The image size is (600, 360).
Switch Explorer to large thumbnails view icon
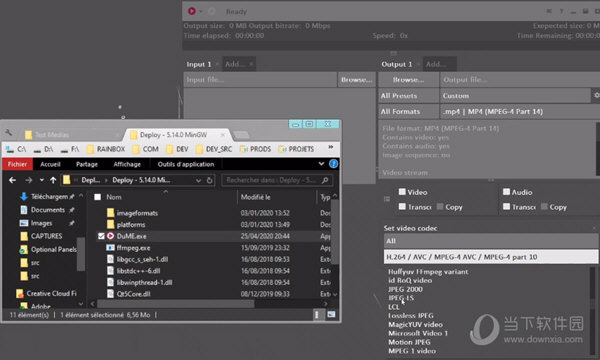pyautogui.click(x=331, y=314)
